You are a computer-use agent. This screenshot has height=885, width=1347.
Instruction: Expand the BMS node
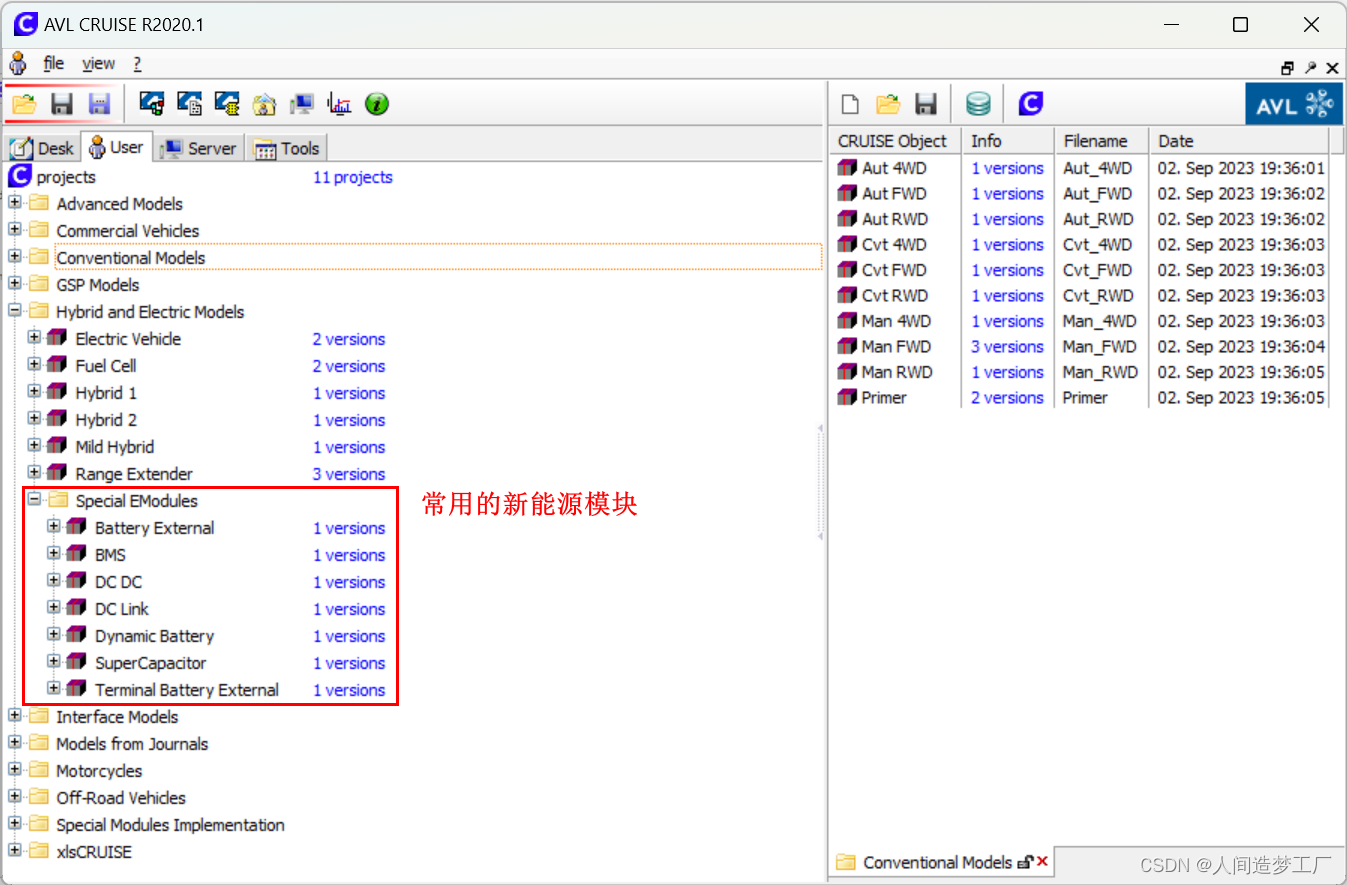click(x=54, y=554)
